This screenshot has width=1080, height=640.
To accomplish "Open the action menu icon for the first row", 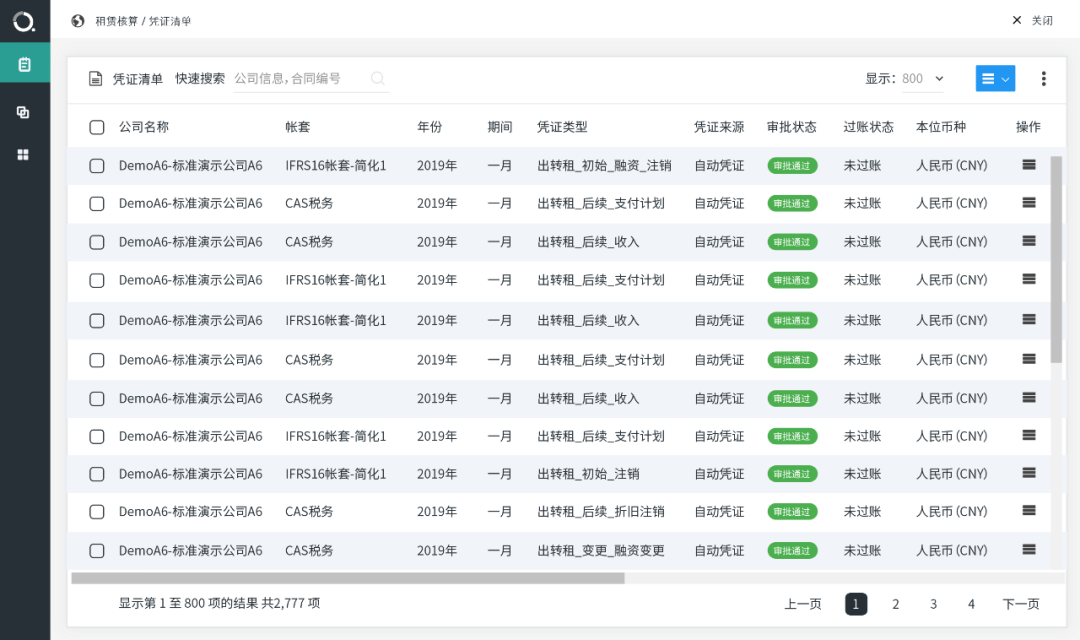I will [1028, 165].
